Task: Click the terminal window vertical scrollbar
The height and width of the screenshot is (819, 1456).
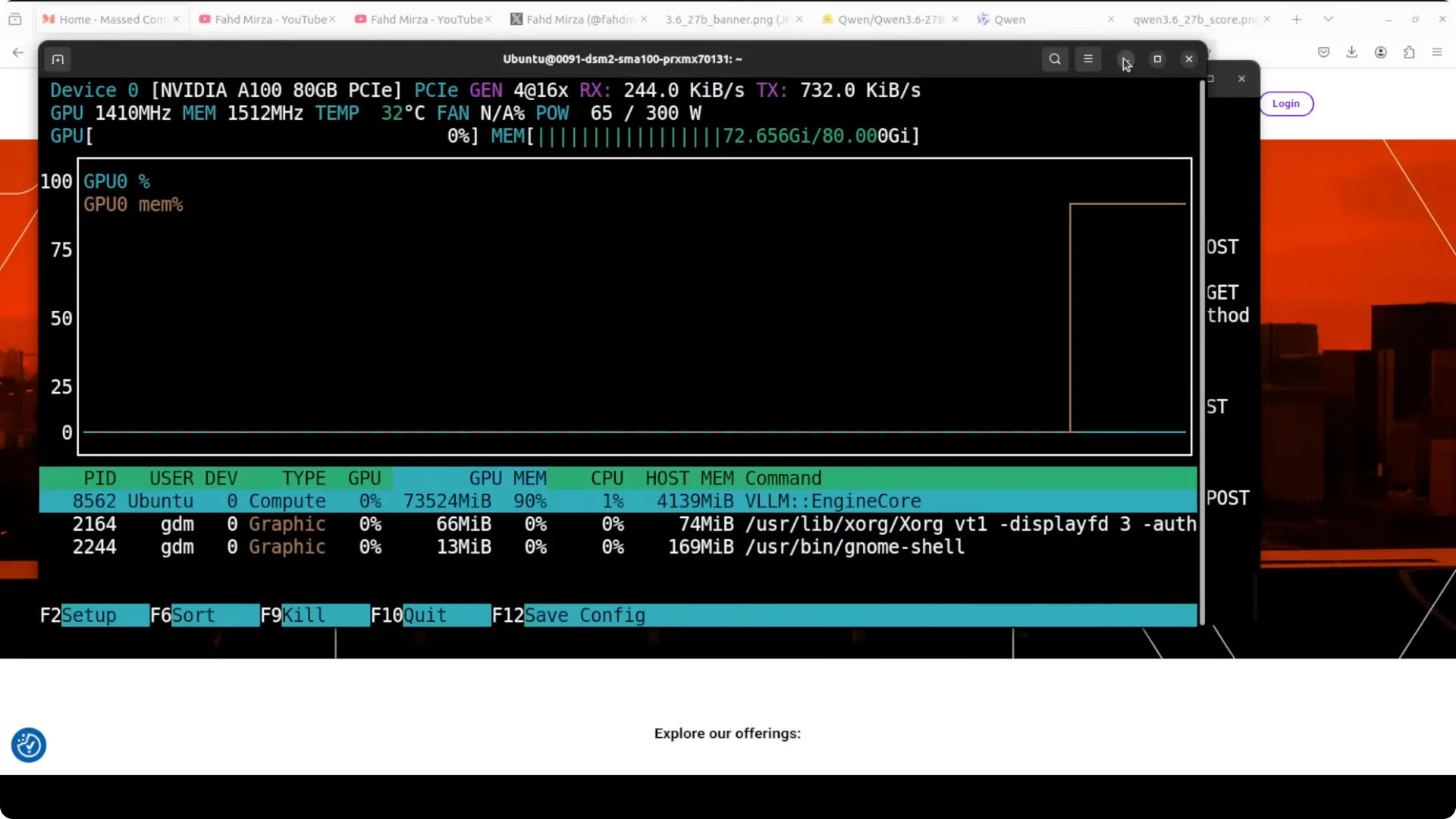Action: coord(1202,353)
